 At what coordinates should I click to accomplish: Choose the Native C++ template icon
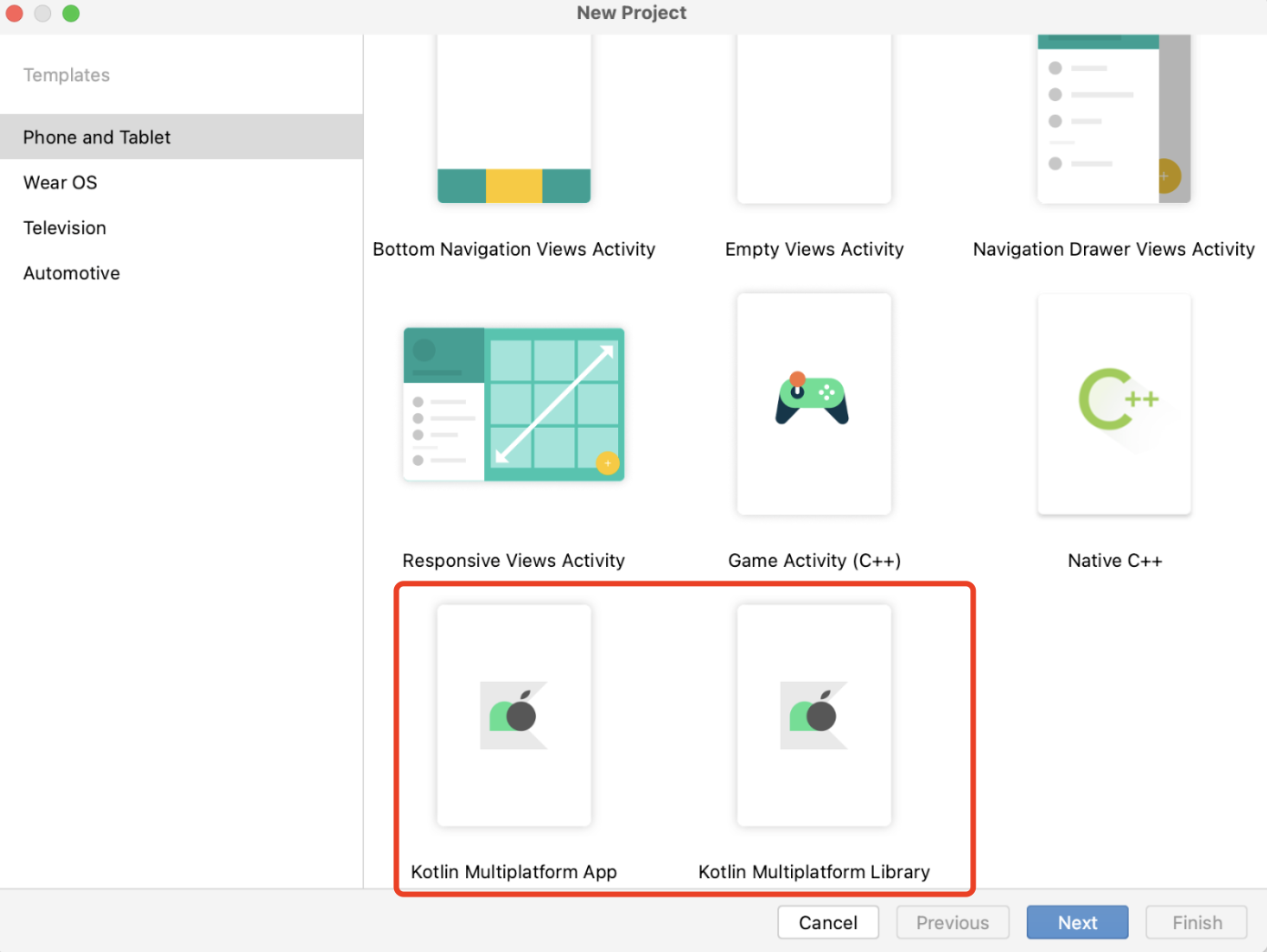coord(1114,404)
